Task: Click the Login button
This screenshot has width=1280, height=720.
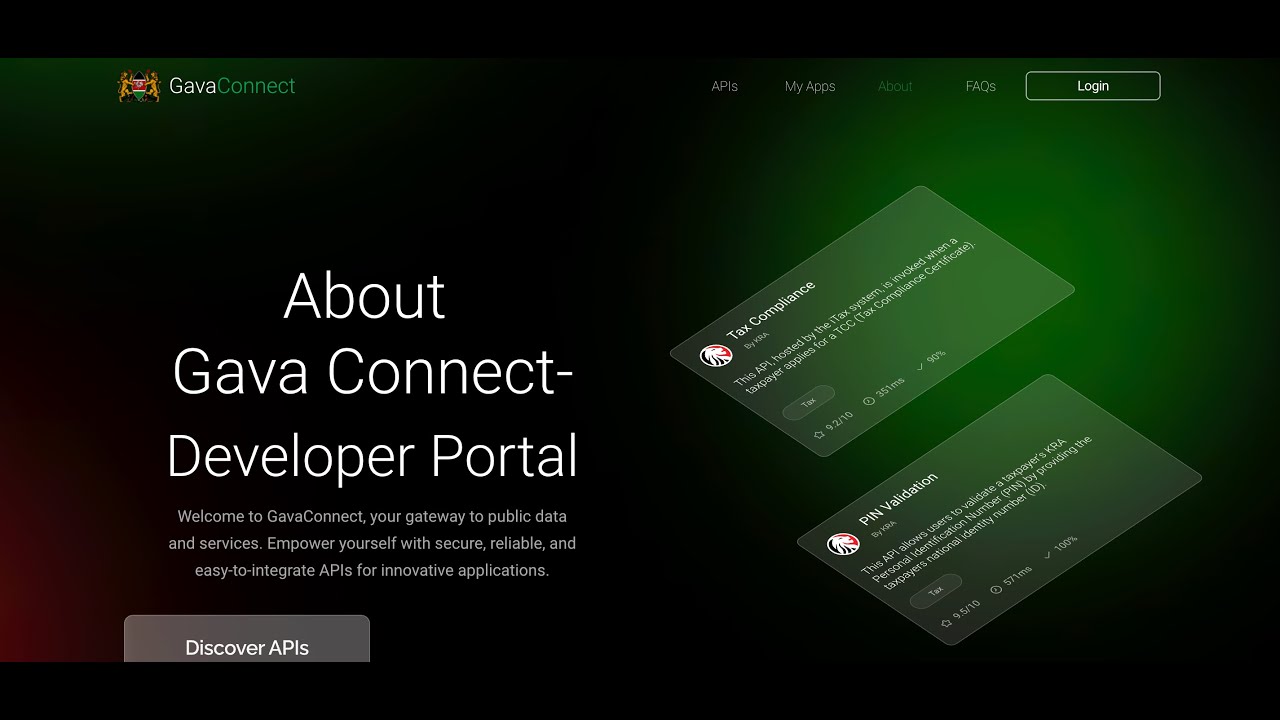Action: [1093, 86]
